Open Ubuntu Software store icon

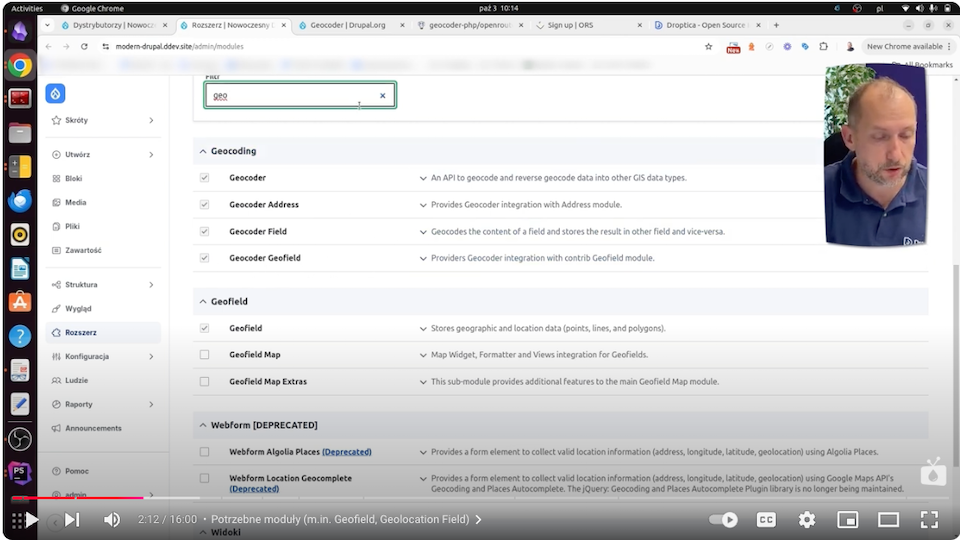point(20,302)
